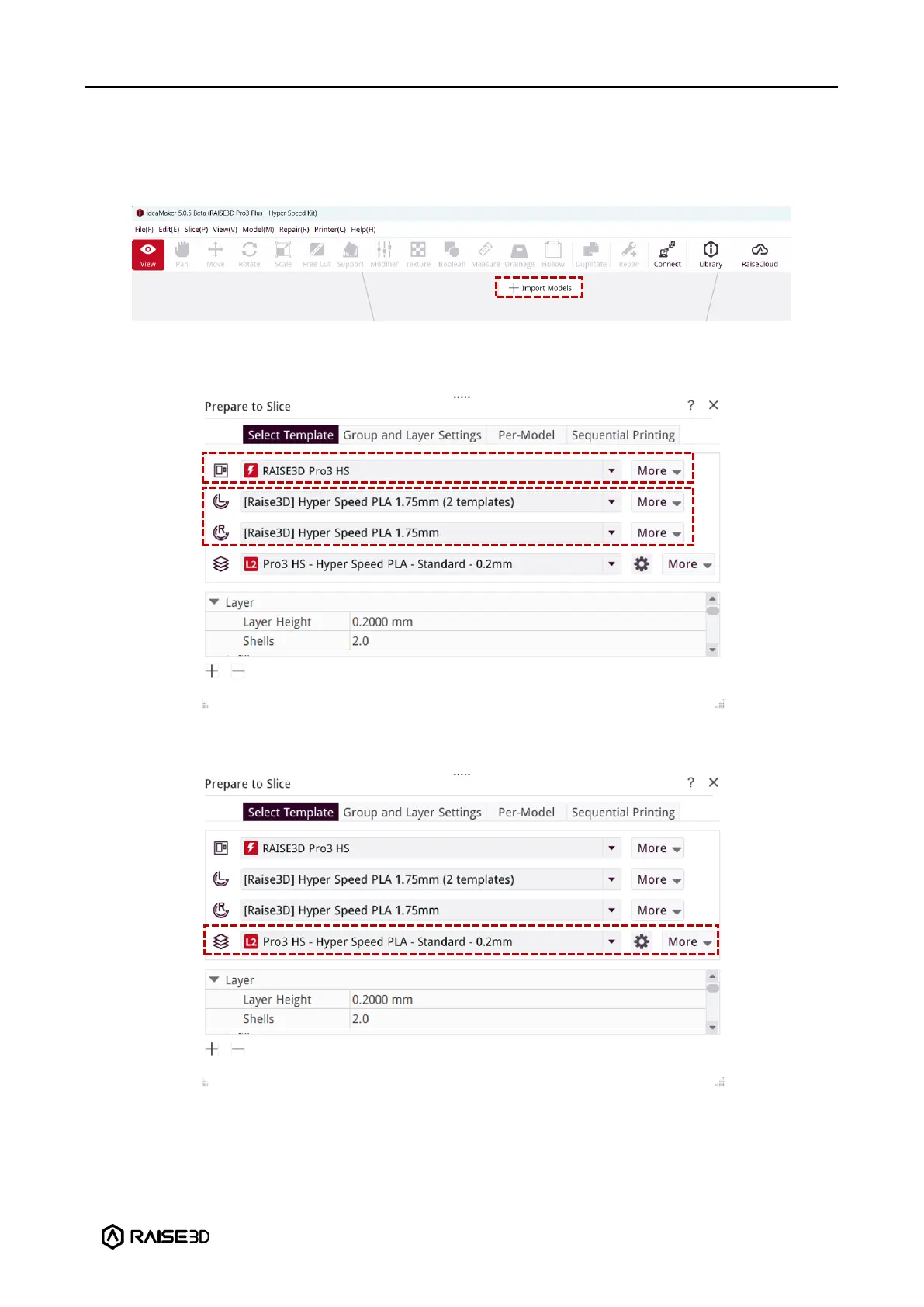
Task: Click More beside RAISE3D Pro3 HS, first dialog
Action: [658, 471]
